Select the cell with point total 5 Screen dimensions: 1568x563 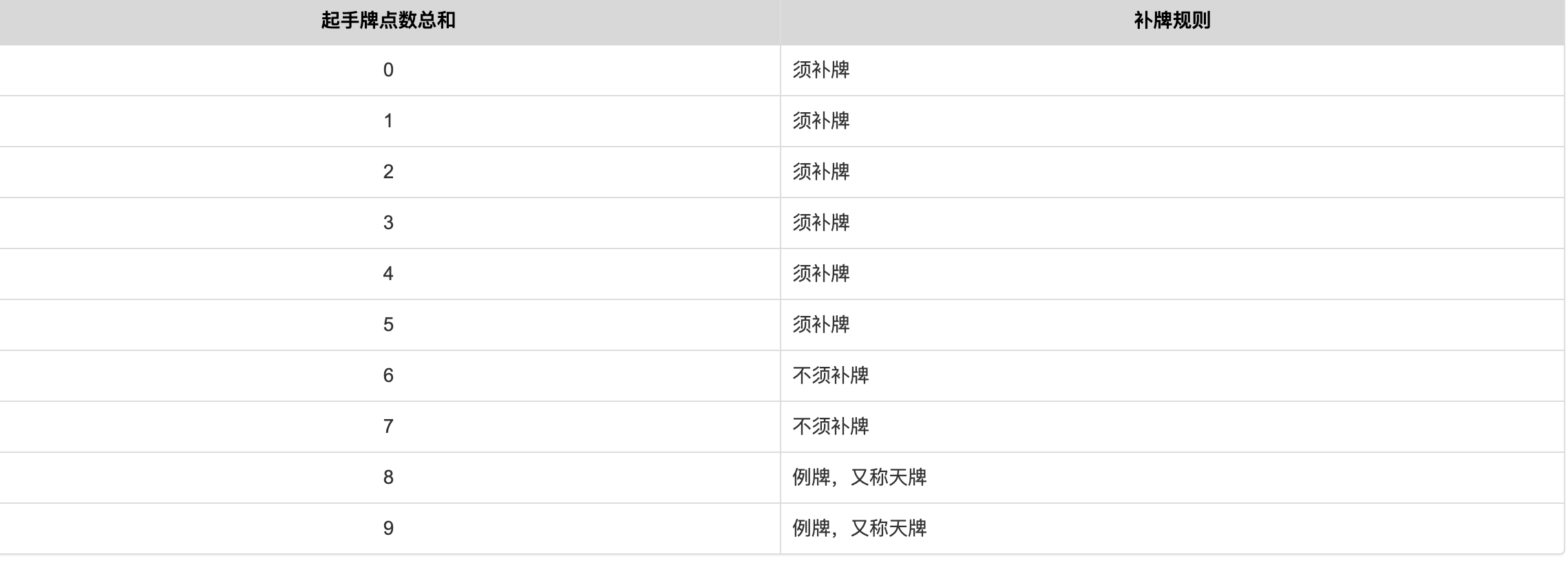tap(388, 325)
